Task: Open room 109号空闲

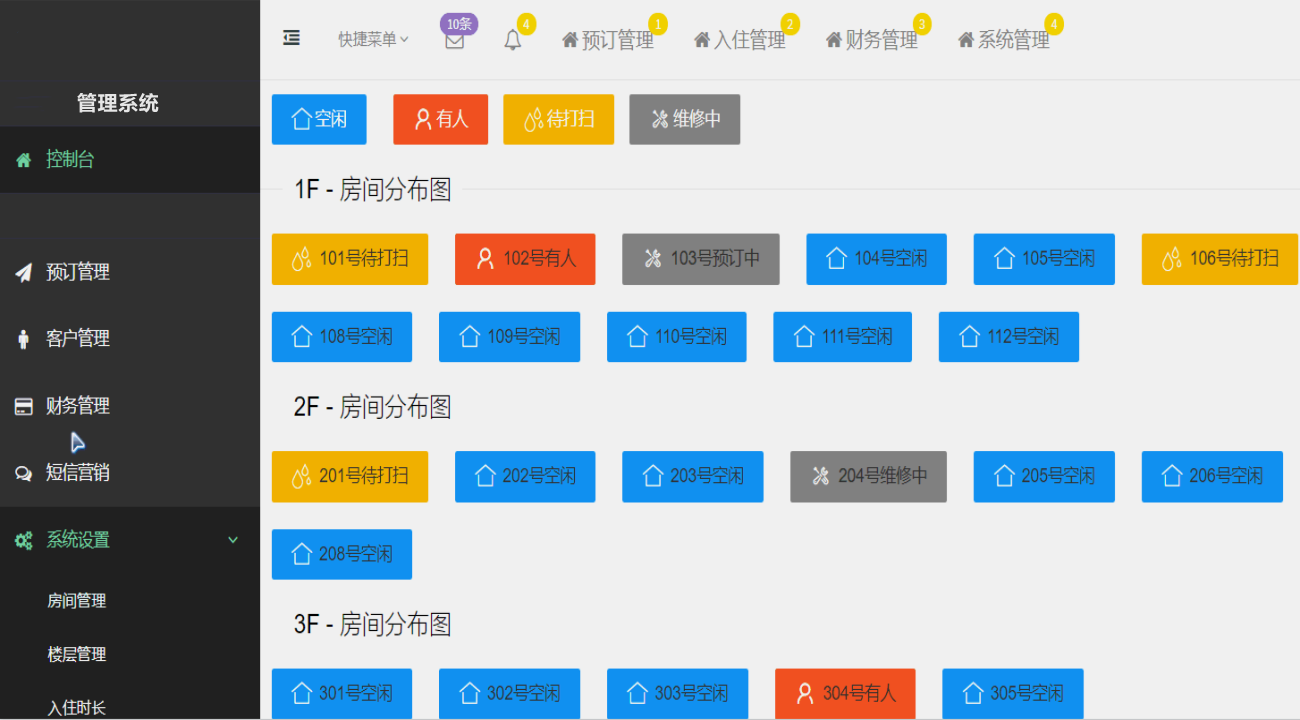Action: pos(509,337)
